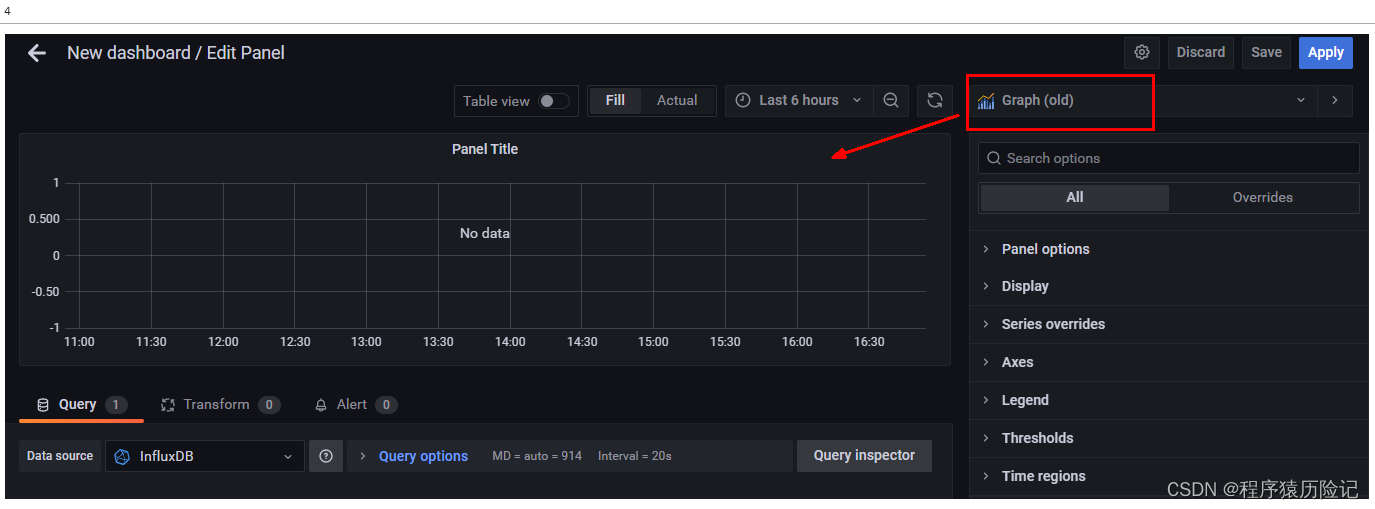The width and height of the screenshot is (1375, 509).
Task: Select the Overrides tab
Action: (x=1262, y=198)
